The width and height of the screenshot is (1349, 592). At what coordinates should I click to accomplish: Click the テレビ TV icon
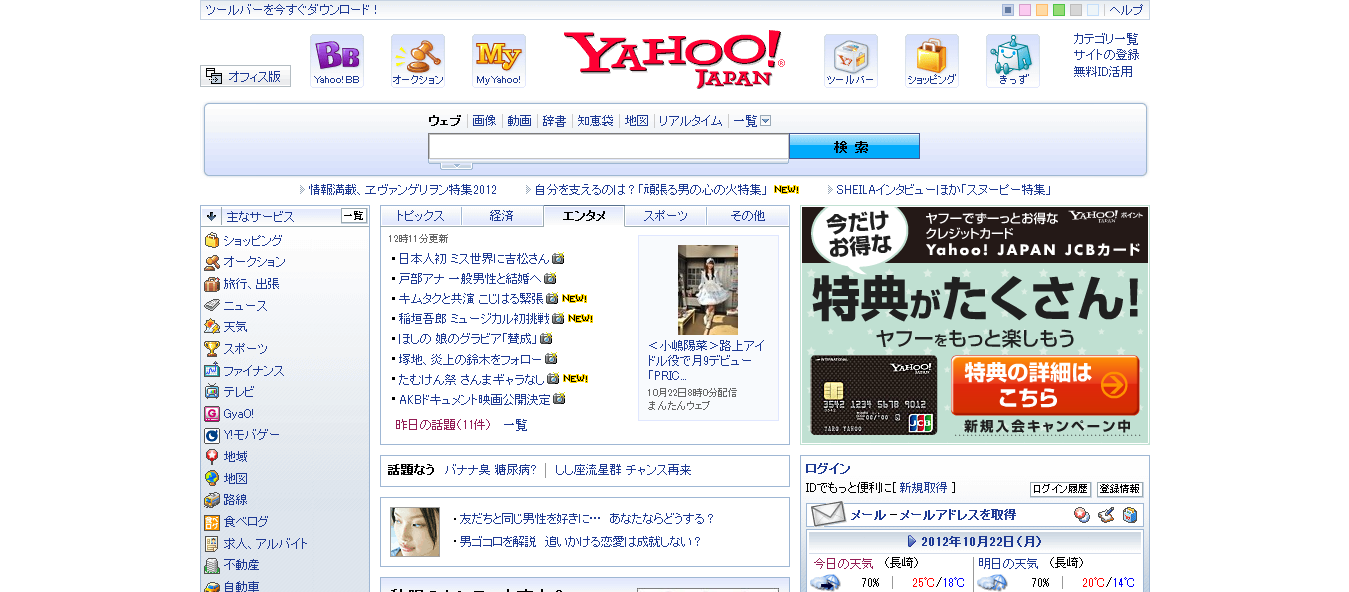point(212,392)
